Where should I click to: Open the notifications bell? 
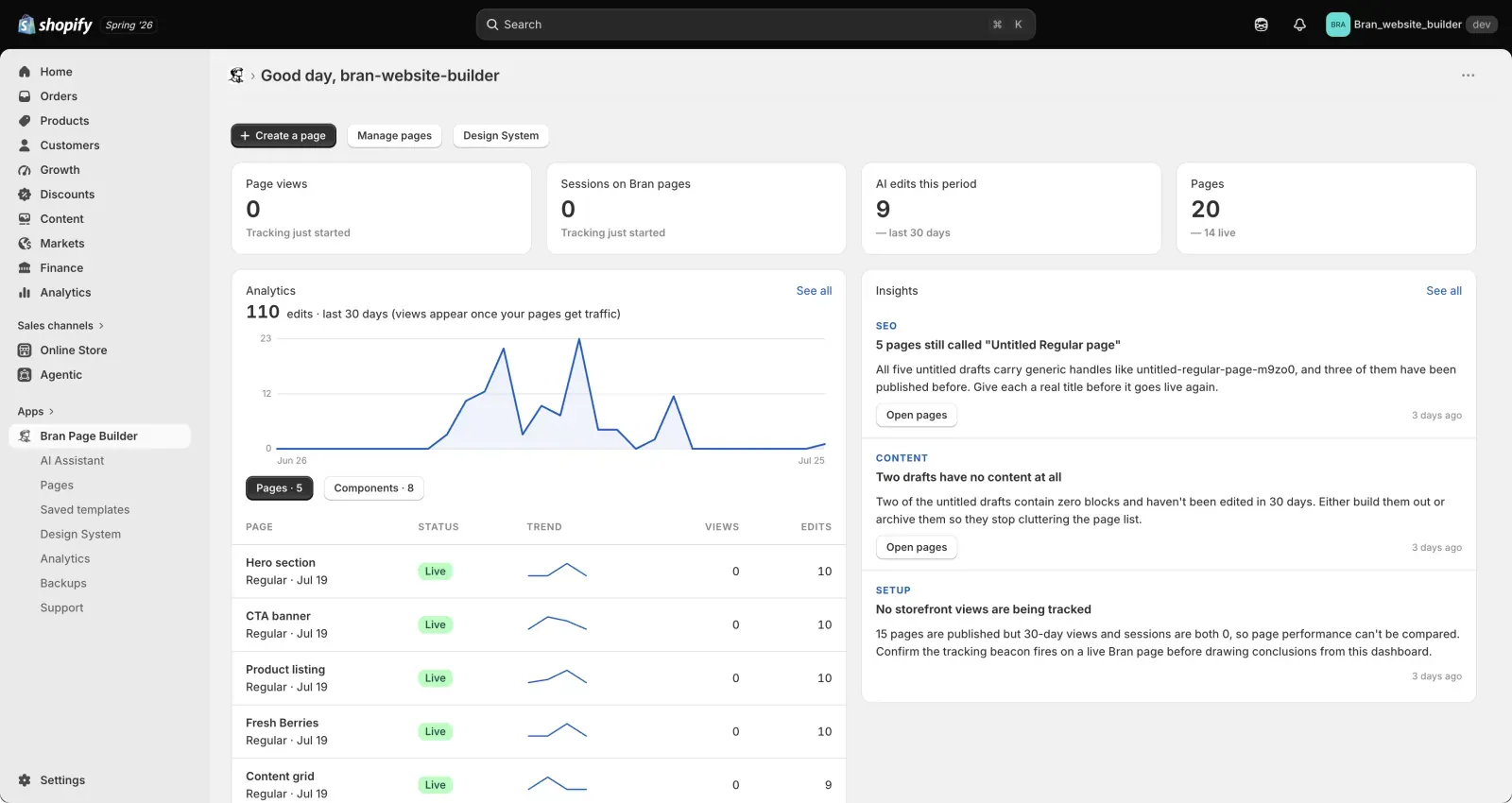(x=1299, y=25)
